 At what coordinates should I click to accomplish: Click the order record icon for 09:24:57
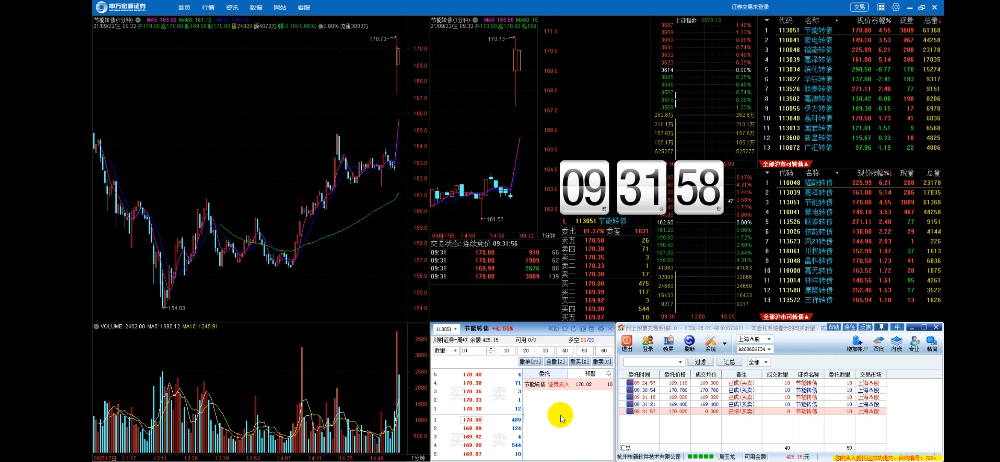(630, 383)
